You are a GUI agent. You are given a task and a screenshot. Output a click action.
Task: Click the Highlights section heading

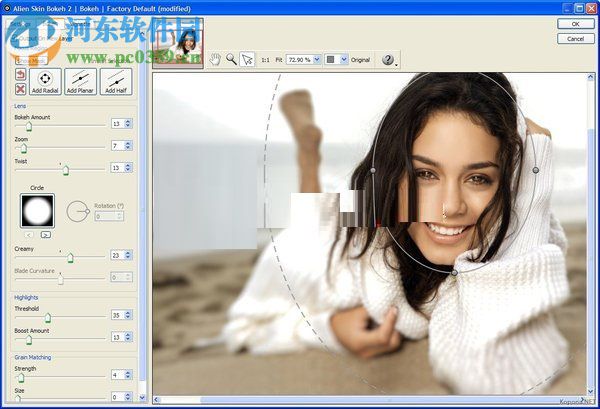(x=26, y=298)
